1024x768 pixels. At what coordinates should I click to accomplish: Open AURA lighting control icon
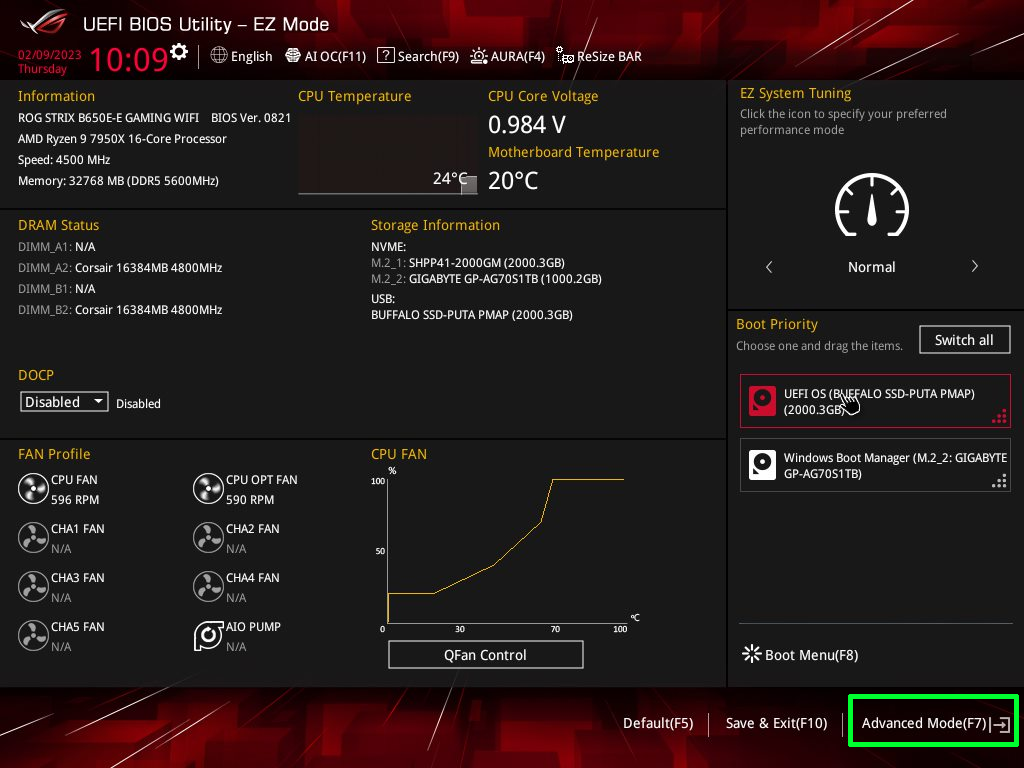(478, 56)
